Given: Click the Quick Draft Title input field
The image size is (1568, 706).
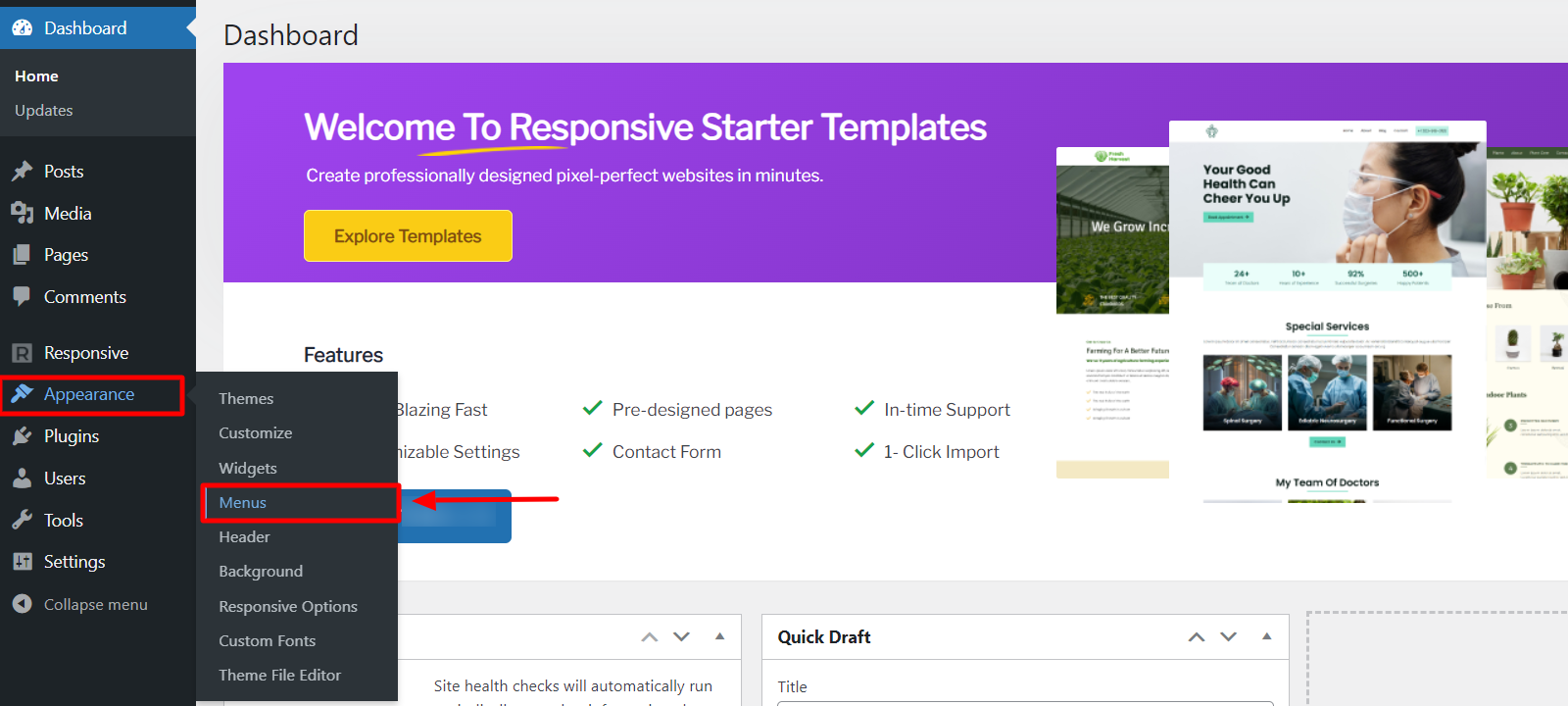Looking at the screenshot, I should point(1025,702).
